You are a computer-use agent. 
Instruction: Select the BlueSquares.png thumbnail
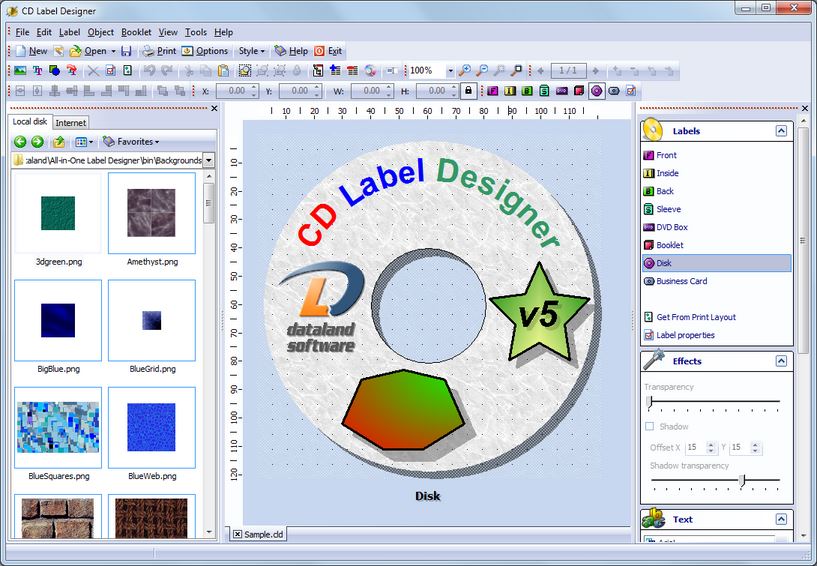(x=58, y=427)
